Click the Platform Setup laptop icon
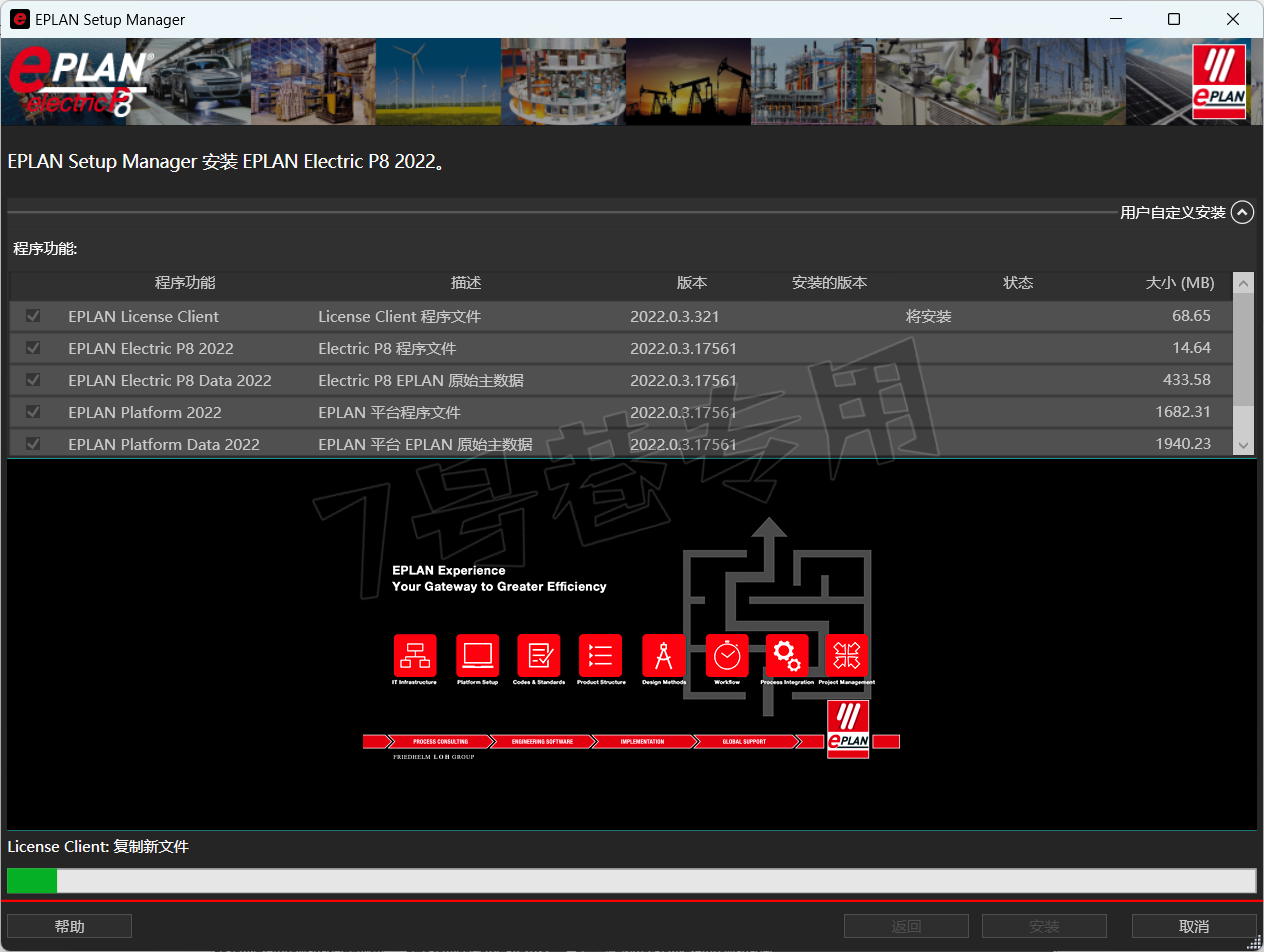The width and height of the screenshot is (1264, 952). pos(477,655)
